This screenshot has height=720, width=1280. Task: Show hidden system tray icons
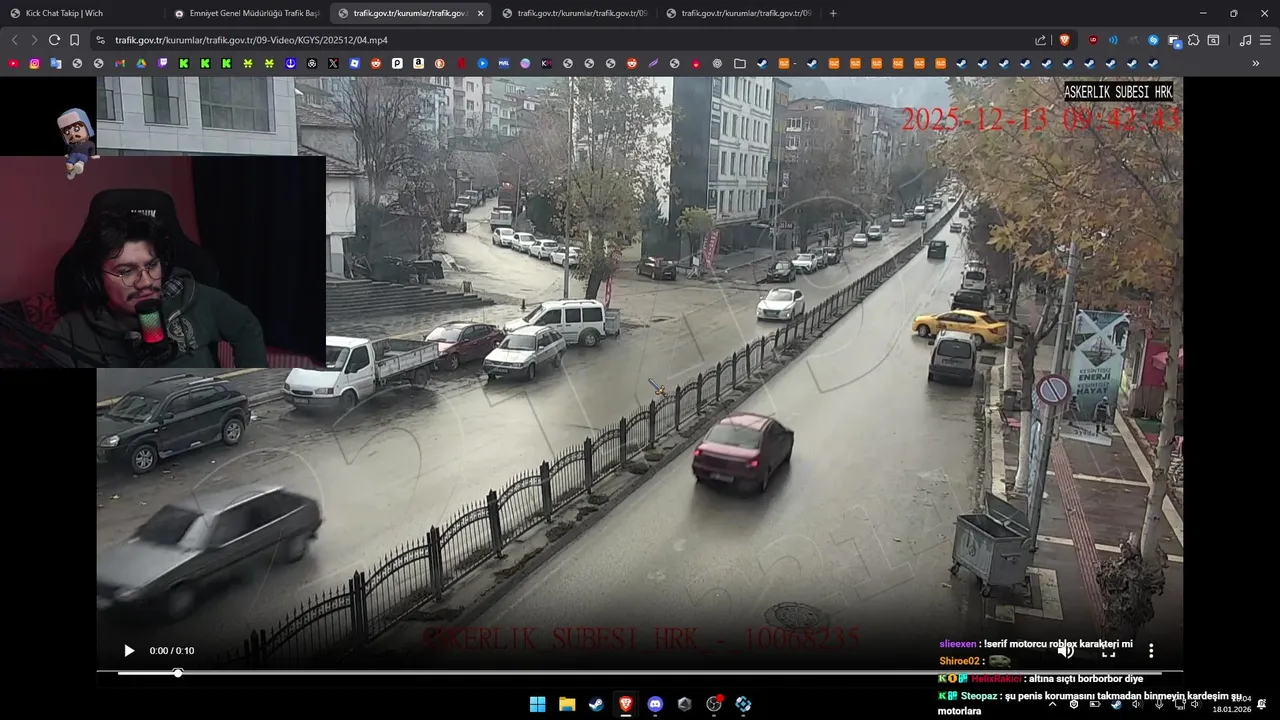click(1052, 704)
